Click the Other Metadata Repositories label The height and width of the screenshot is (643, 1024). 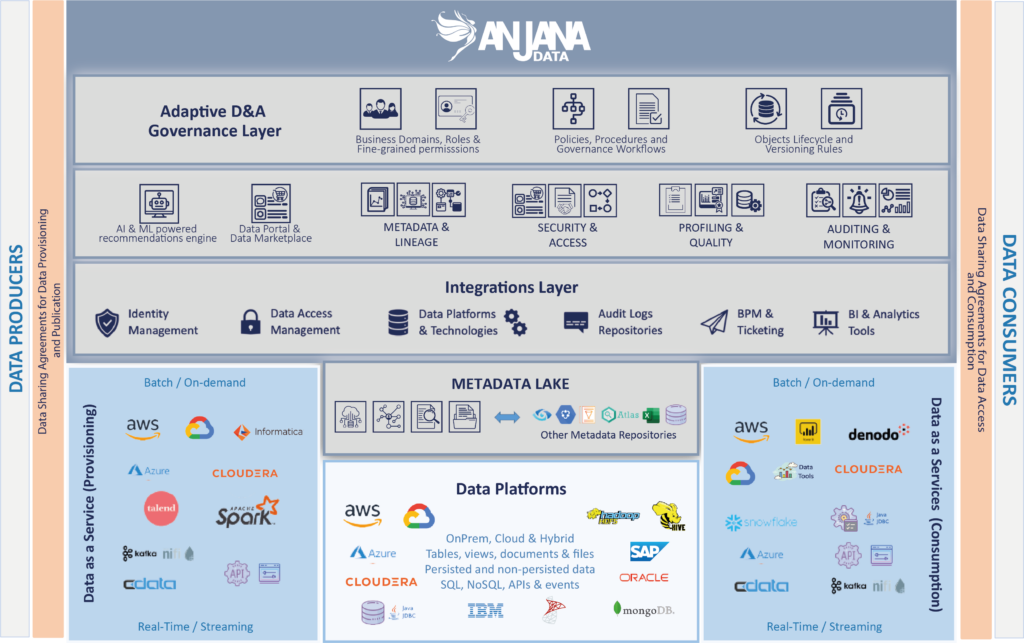pos(608,435)
